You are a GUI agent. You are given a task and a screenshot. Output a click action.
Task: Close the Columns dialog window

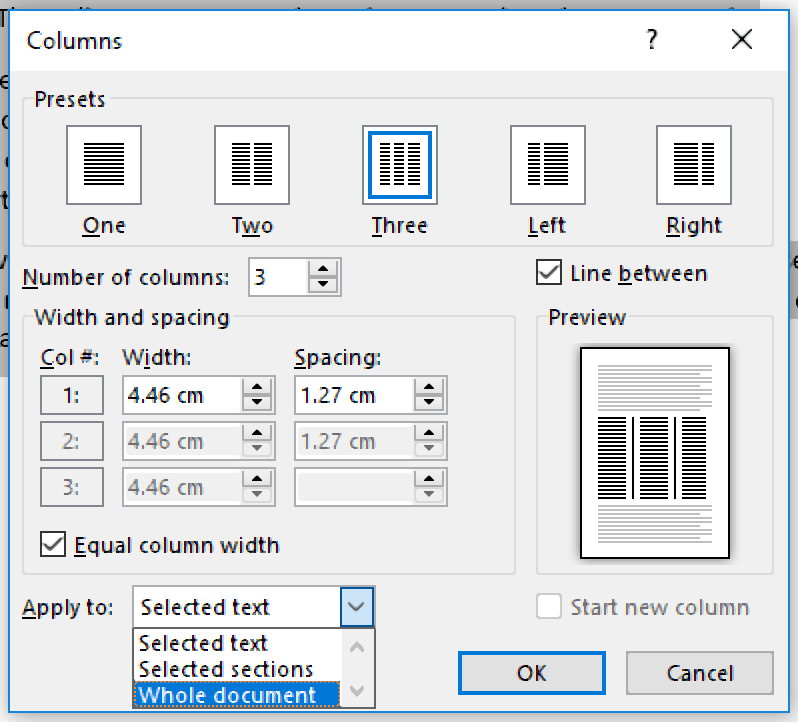[741, 40]
